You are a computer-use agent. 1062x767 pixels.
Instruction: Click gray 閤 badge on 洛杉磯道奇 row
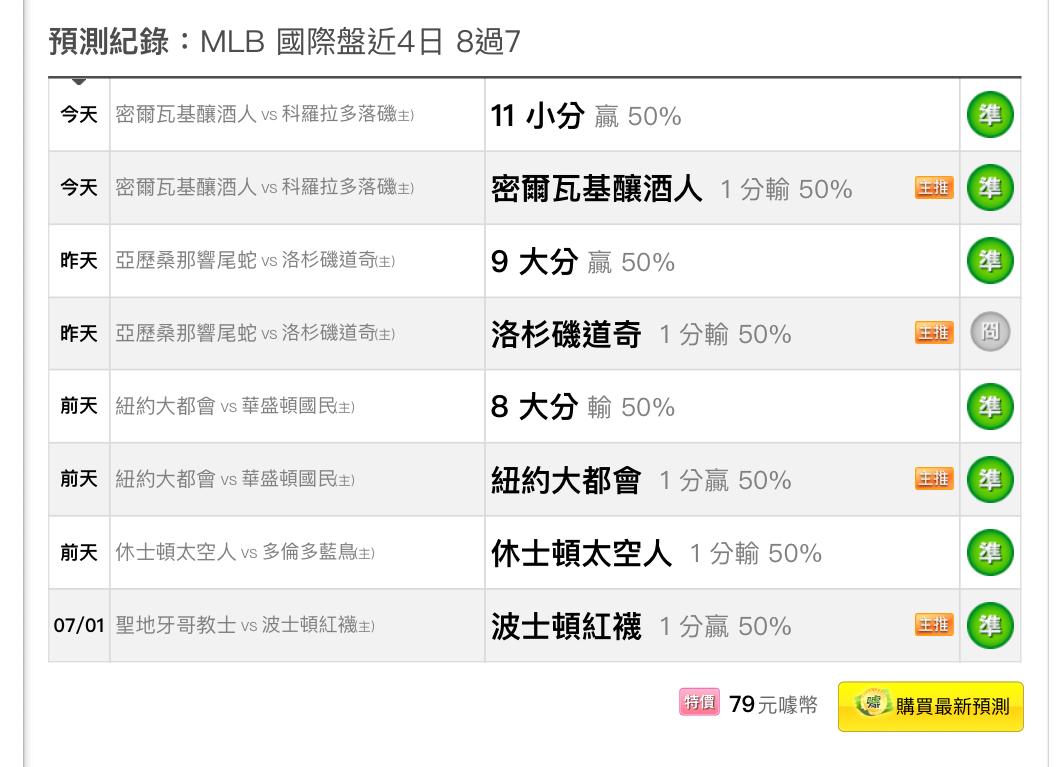coord(990,332)
